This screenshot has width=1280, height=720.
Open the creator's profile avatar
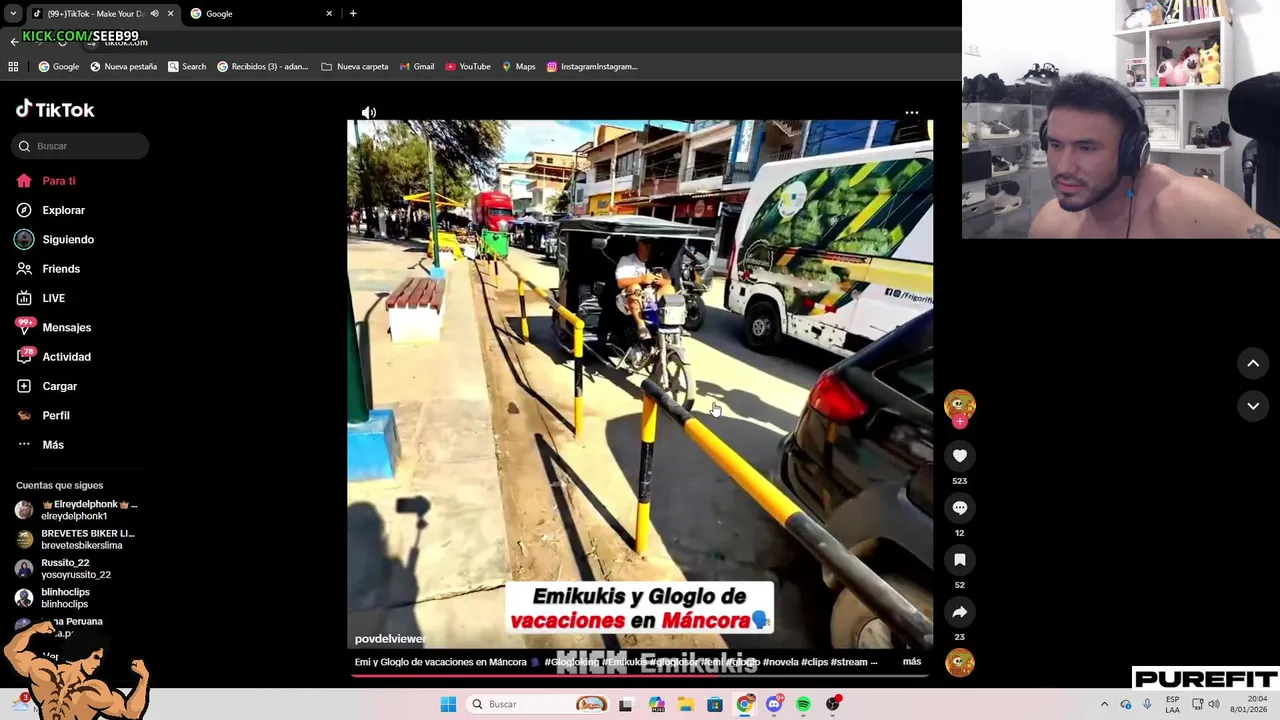click(959, 403)
